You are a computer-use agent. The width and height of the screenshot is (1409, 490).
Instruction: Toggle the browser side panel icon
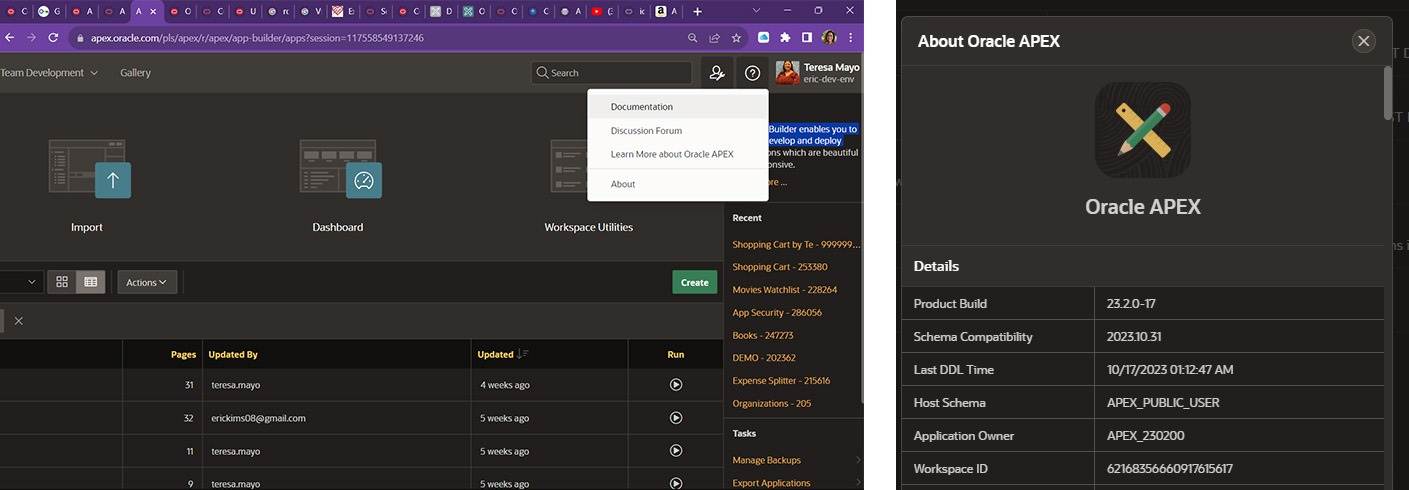pos(807,38)
